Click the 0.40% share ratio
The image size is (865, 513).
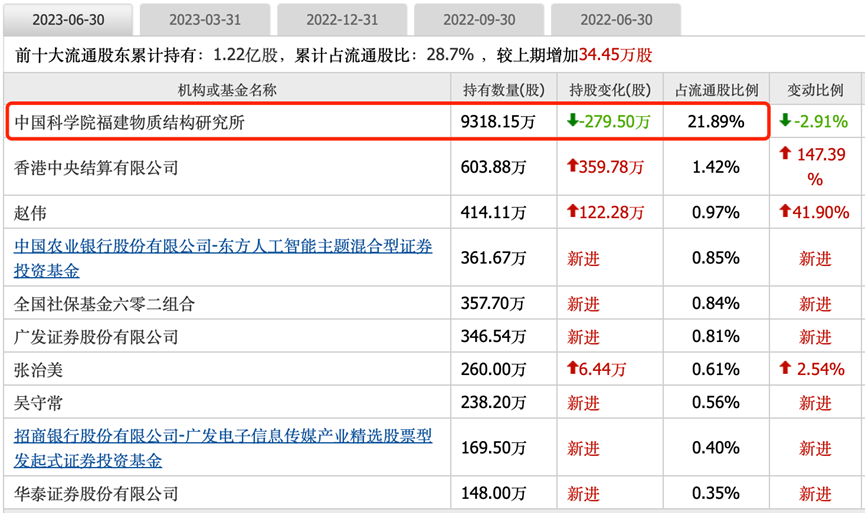tap(716, 447)
